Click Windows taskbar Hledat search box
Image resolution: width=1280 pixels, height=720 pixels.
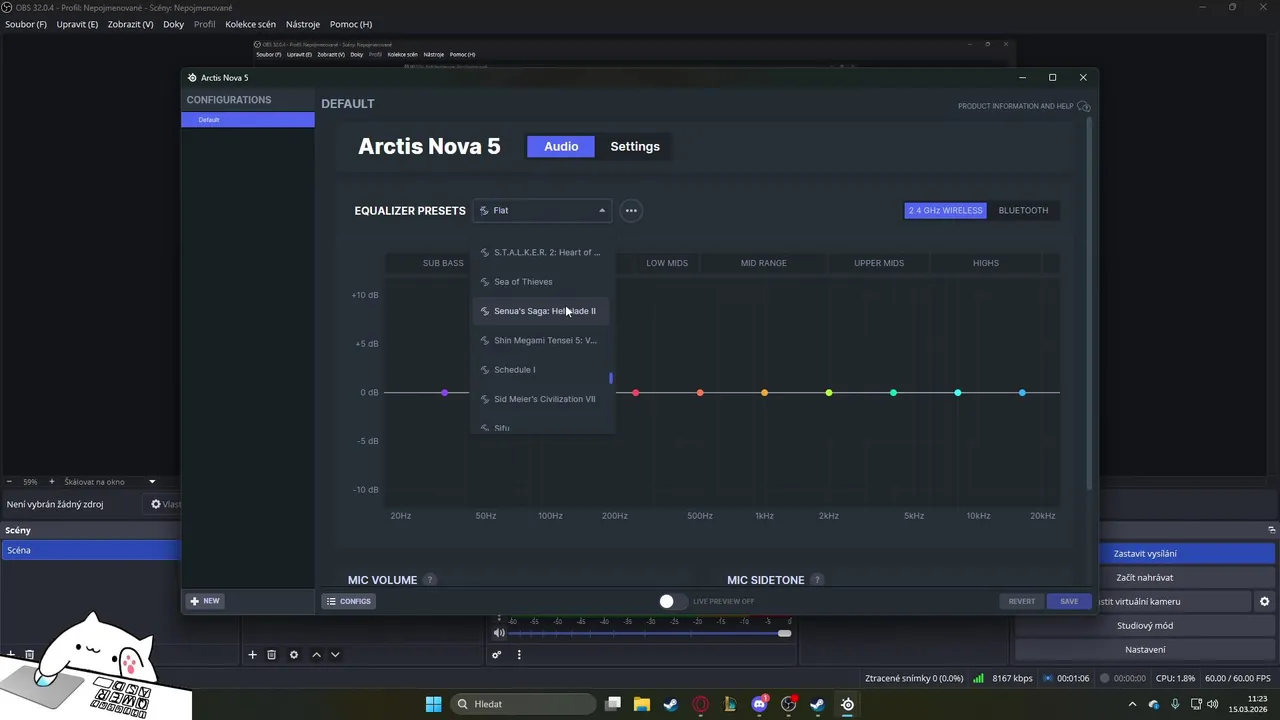coord(521,704)
